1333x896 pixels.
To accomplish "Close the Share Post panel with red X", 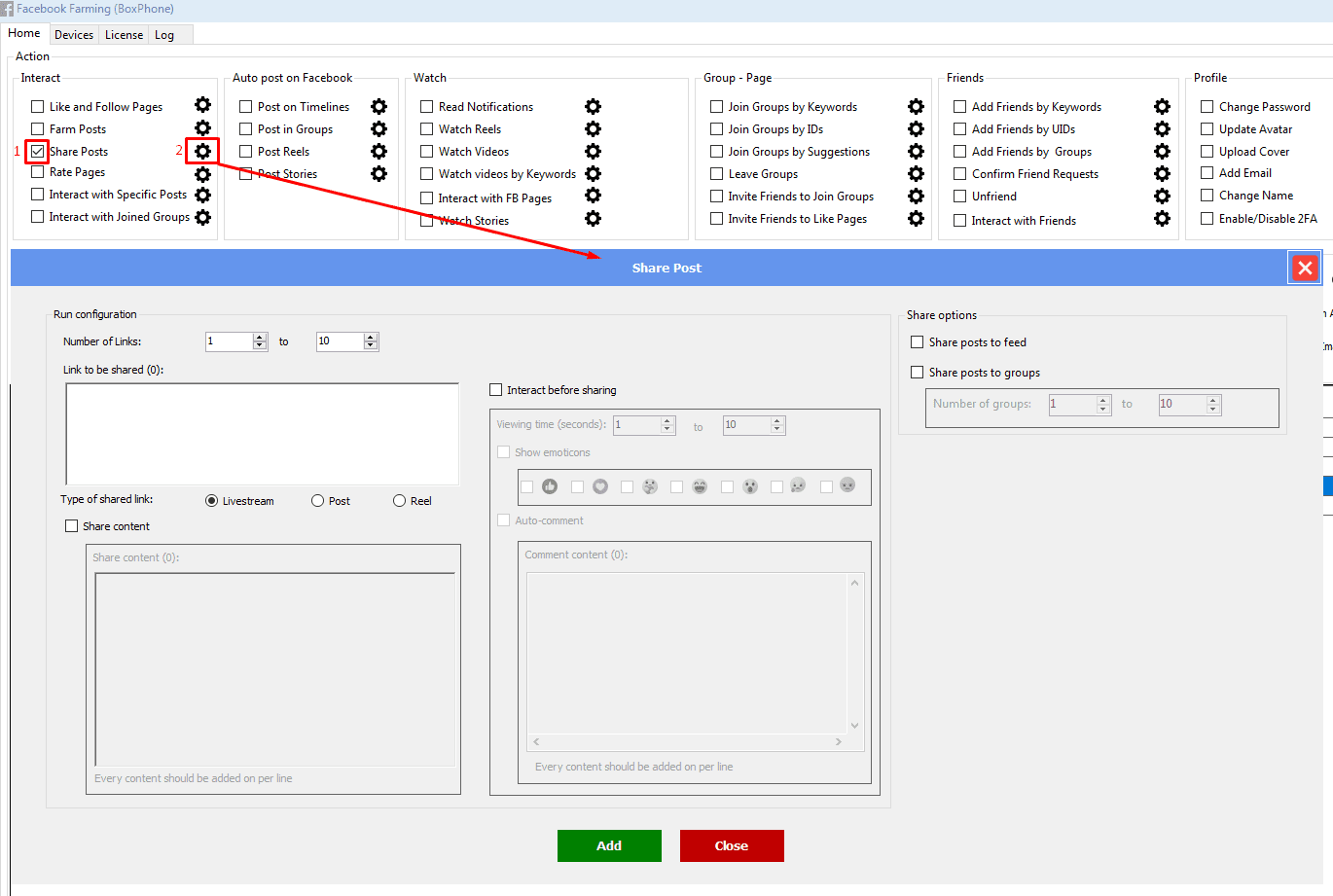I will click(1305, 268).
